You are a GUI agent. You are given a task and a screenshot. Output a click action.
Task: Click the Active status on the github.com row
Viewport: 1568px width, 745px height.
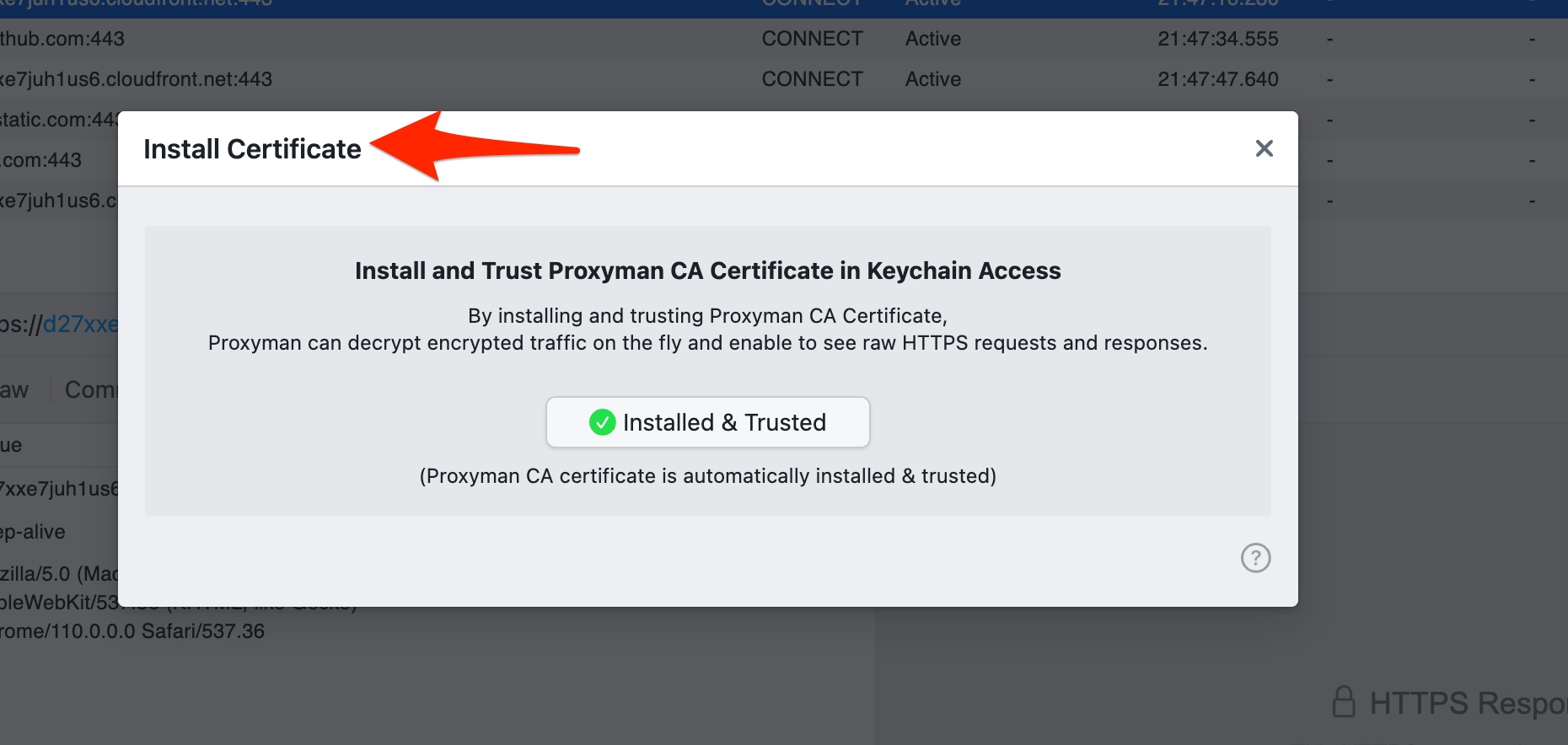pyautogui.click(x=932, y=38)
